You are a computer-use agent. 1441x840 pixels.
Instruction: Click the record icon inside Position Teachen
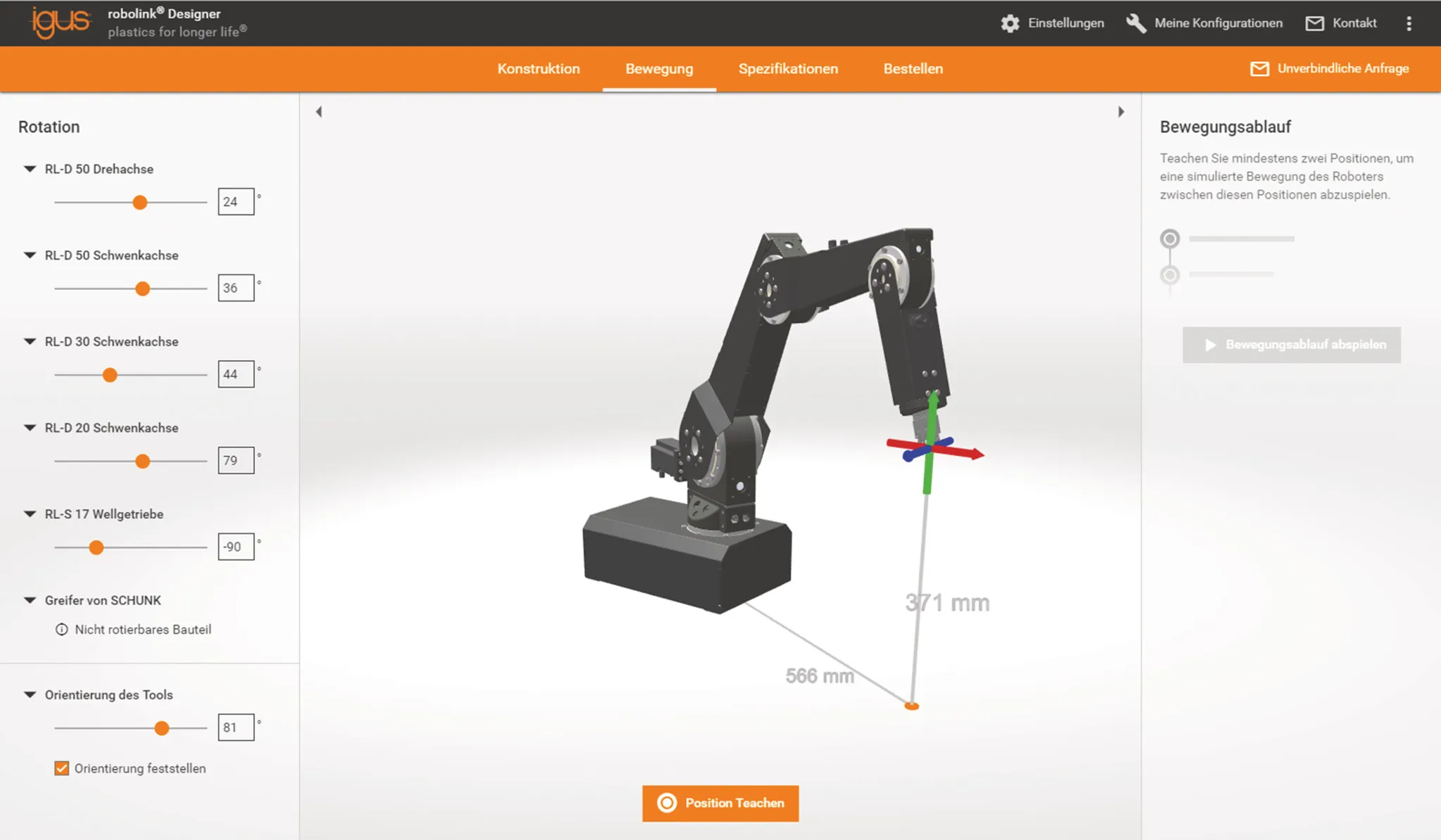tap(666, 802)
